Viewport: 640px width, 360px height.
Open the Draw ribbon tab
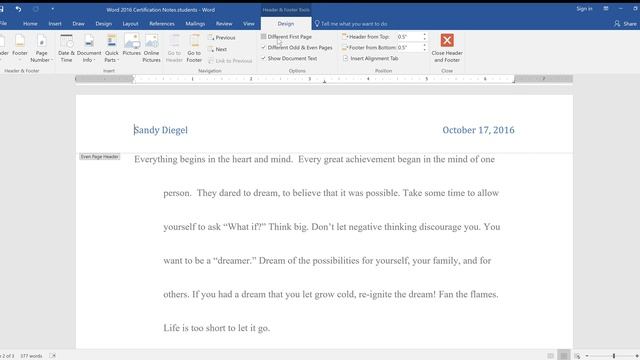78,24
